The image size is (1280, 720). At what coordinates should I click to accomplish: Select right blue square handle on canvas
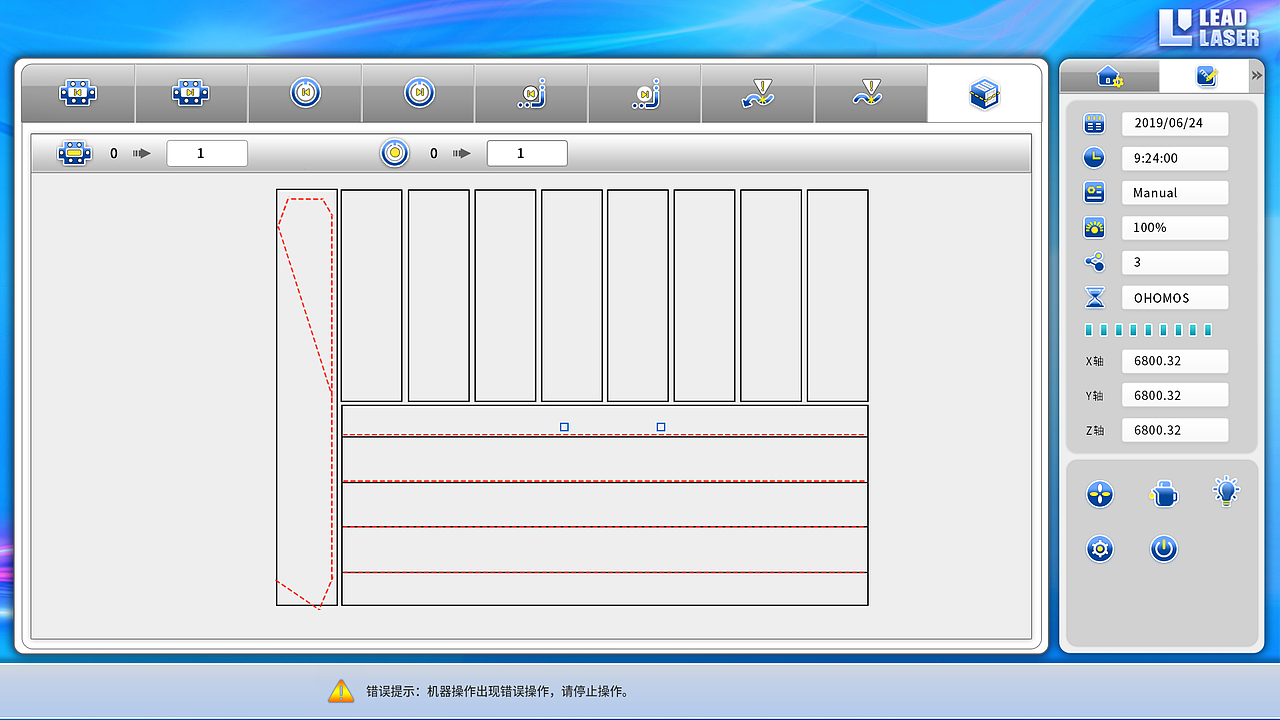pyautogui.click(x=661, y=427)
